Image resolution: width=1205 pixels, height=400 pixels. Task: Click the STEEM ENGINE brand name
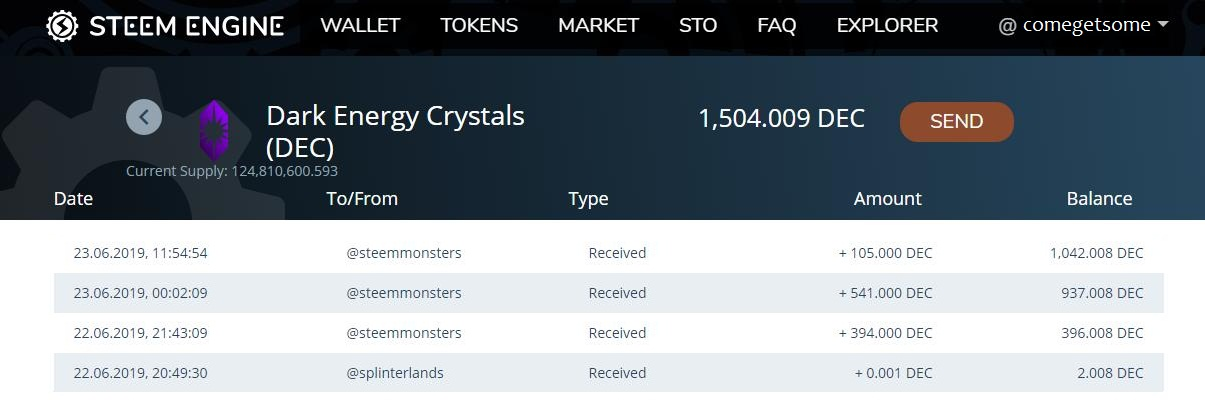click(x=186, y=26)
